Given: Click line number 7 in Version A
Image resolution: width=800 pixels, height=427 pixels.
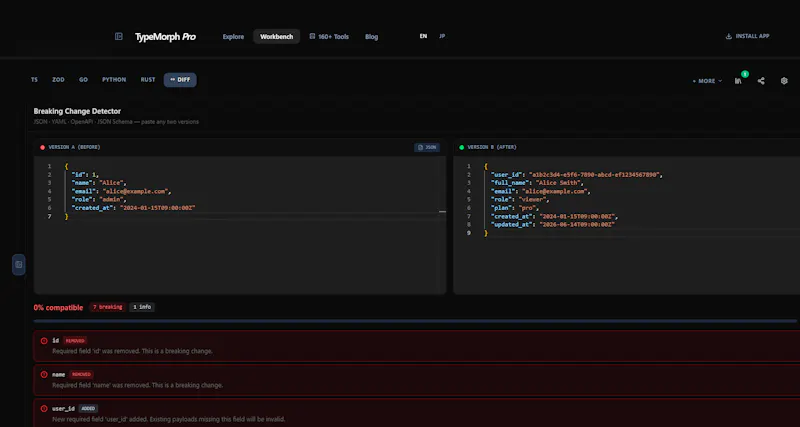Looking at the screenshot, I should (x=49, y=216).
